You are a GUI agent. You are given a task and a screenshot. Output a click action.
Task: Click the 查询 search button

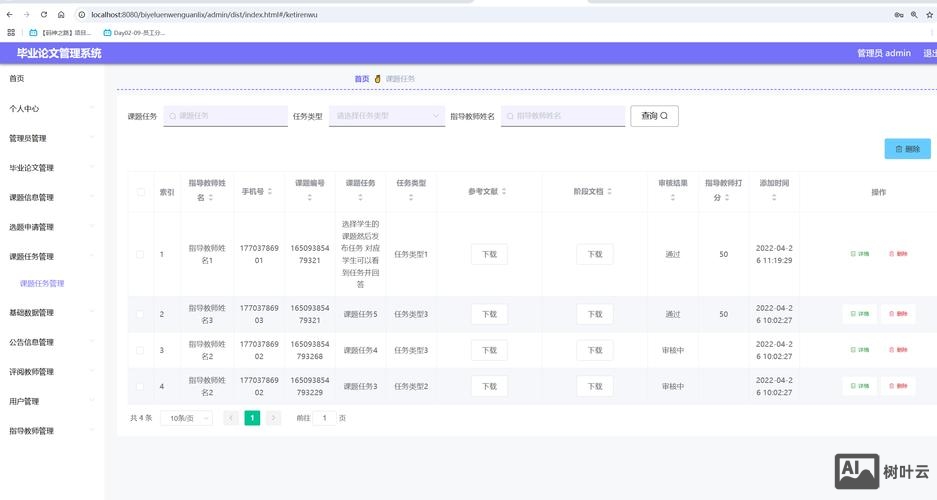[654, 116]
